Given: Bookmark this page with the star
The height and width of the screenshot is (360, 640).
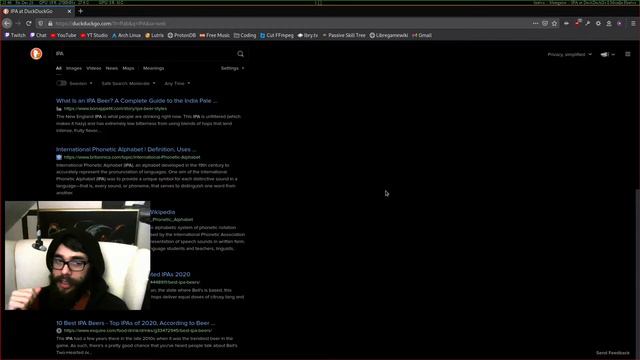Looking at the screenshot, I should coord(554,24).
